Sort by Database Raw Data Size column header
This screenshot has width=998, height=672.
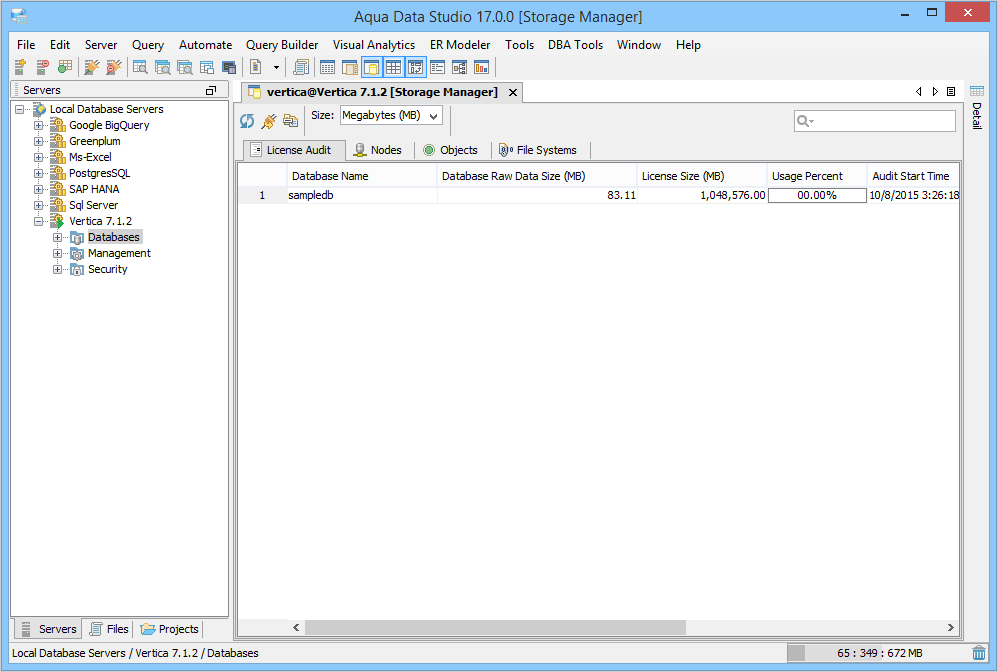(537, 176)
